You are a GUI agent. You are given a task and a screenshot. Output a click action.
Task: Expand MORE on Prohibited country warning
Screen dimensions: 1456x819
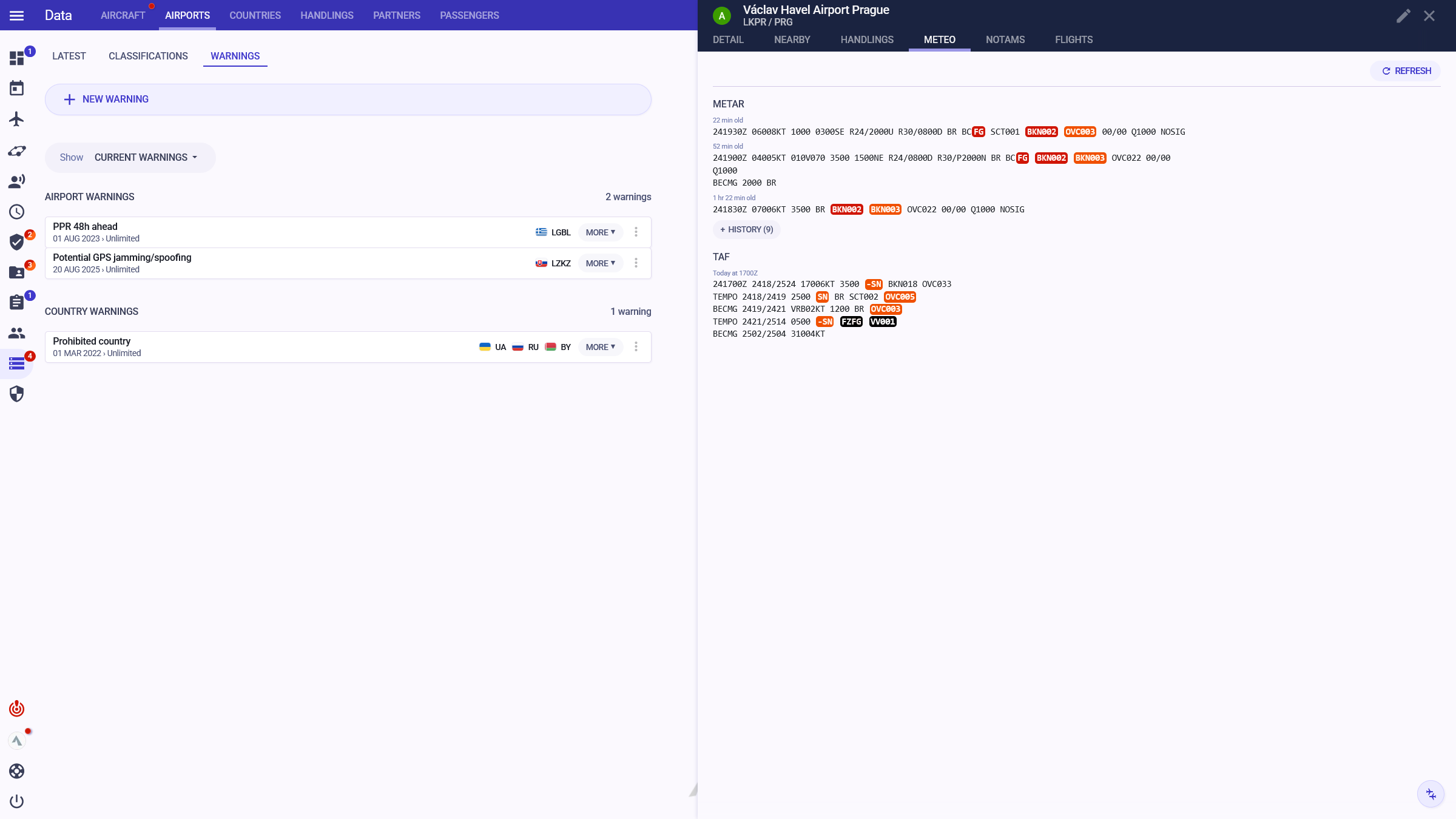point(600,347)
